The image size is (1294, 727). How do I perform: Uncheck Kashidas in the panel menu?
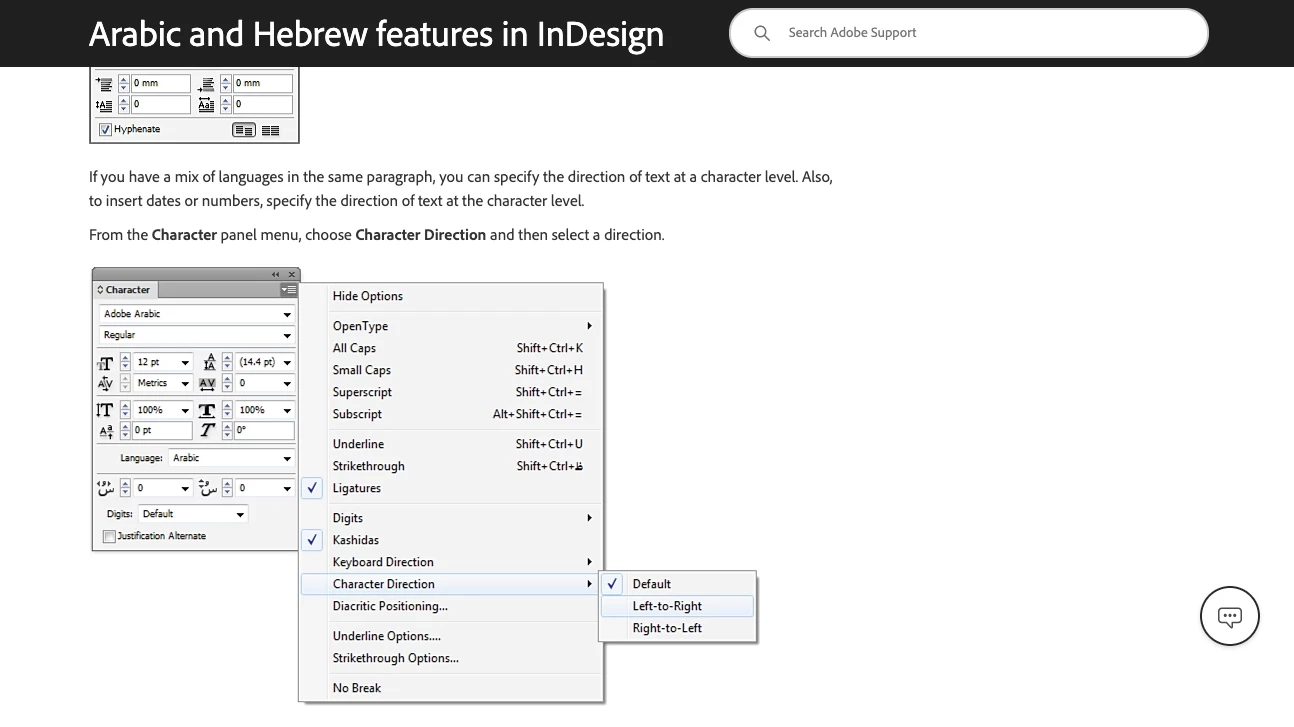point(312,540)
